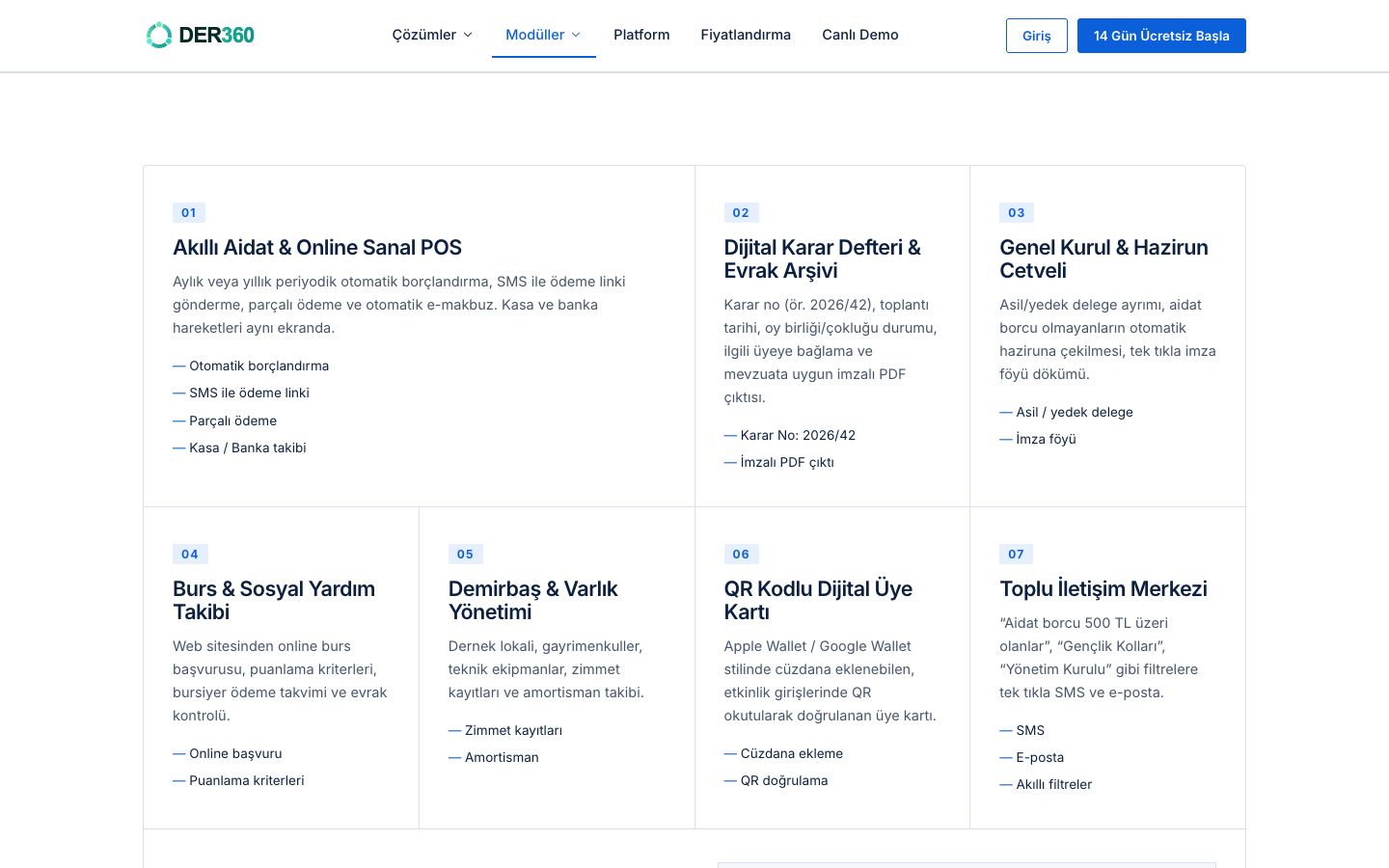1389x868 pixels.
Task: Select the Genel Kurul & Hazirun Cetveli heading
Action: click(x=1103, y=259)
